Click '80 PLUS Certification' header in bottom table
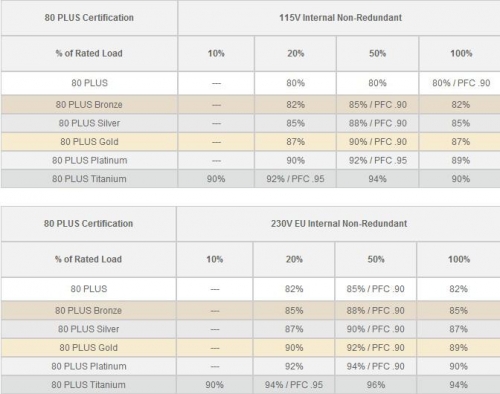The height and width of the screenshot is (394, 500). [88, 223]
